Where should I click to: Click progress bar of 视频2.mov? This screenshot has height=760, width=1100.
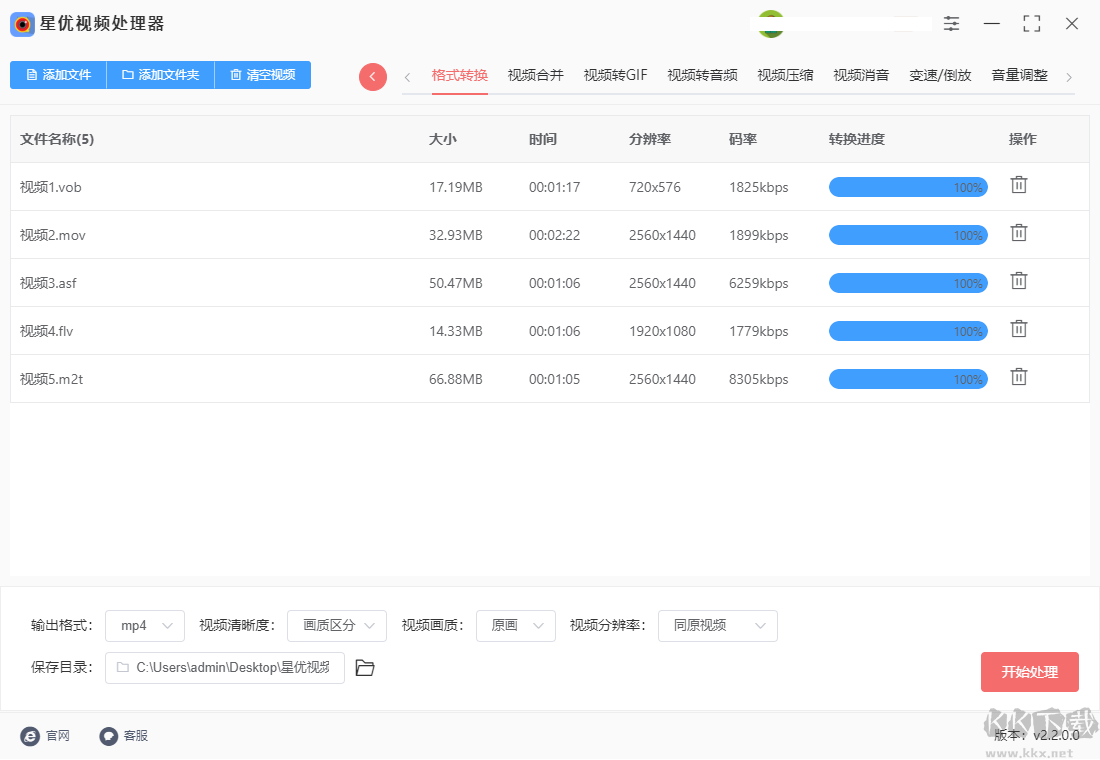(x=908, y=235)
